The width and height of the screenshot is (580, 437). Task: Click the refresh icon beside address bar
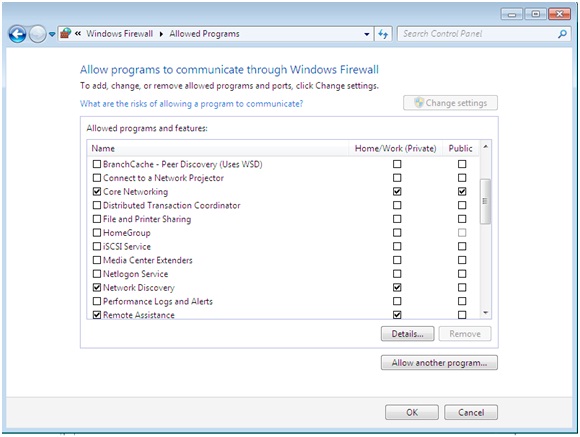(383, 34)
